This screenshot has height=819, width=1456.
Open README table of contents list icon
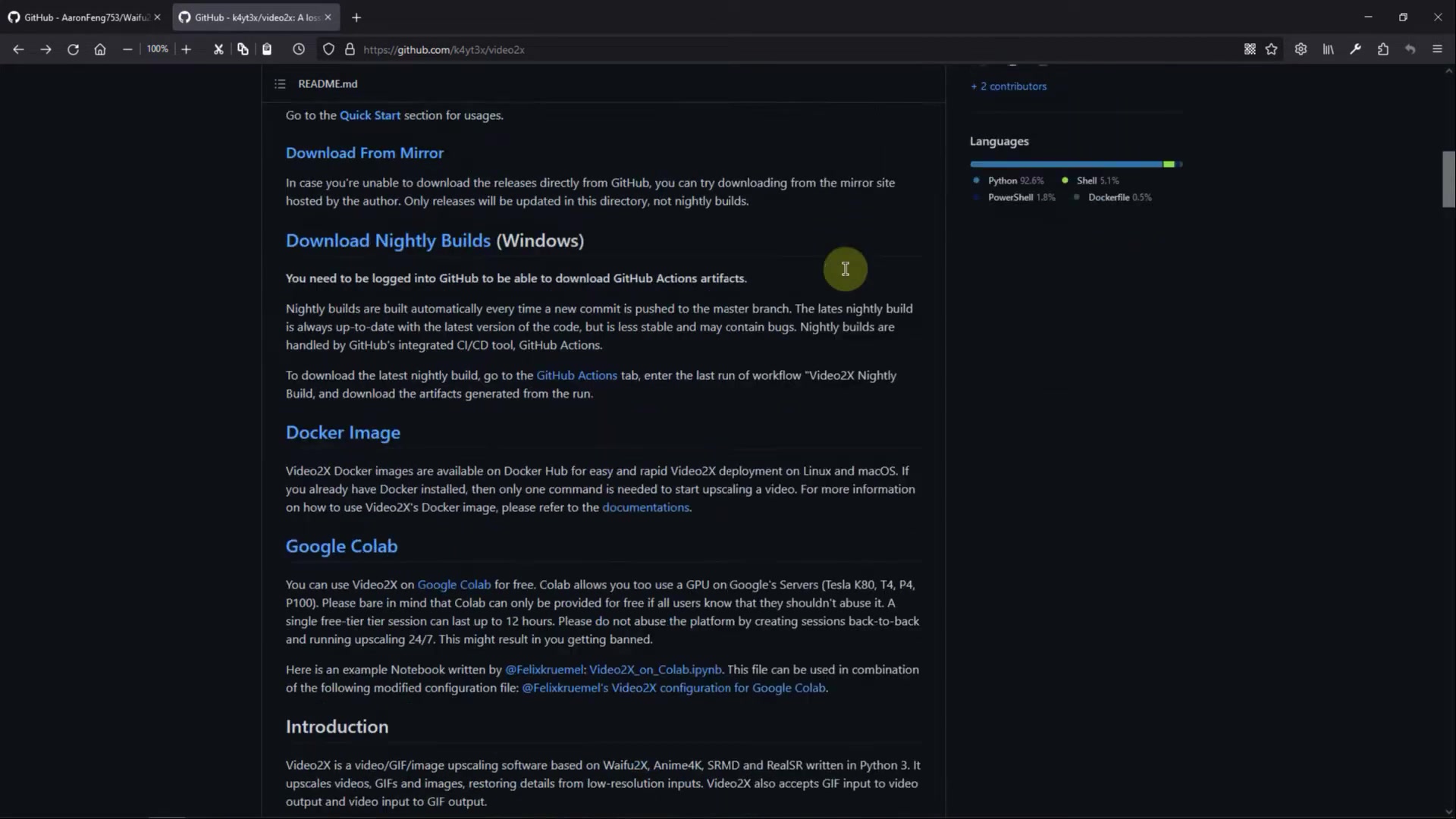pyautogui.click(x=280, y=84)
